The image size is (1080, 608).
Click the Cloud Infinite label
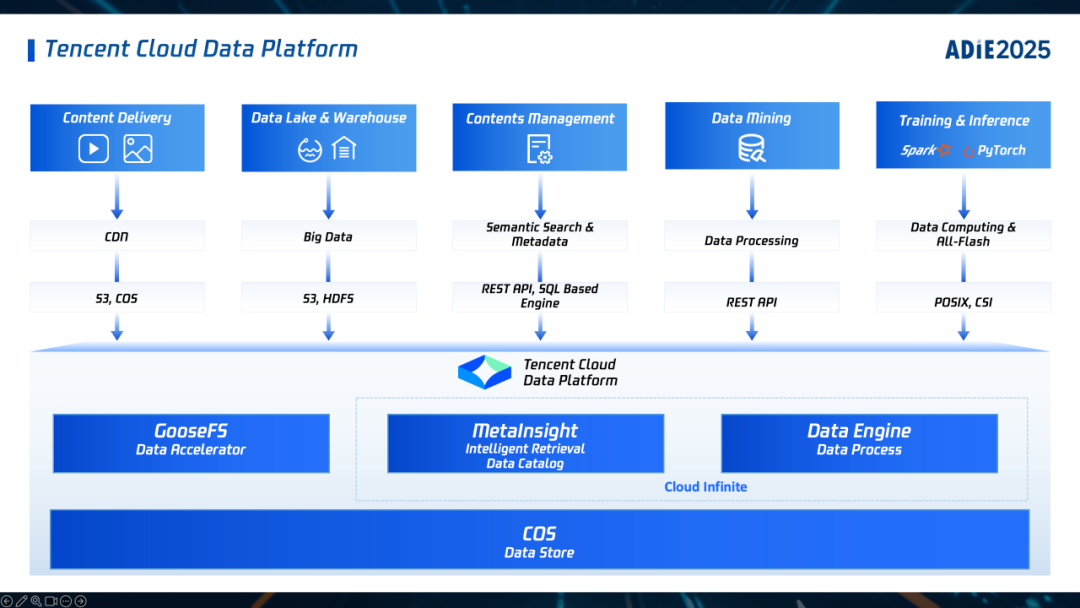[x=705, y=487]
